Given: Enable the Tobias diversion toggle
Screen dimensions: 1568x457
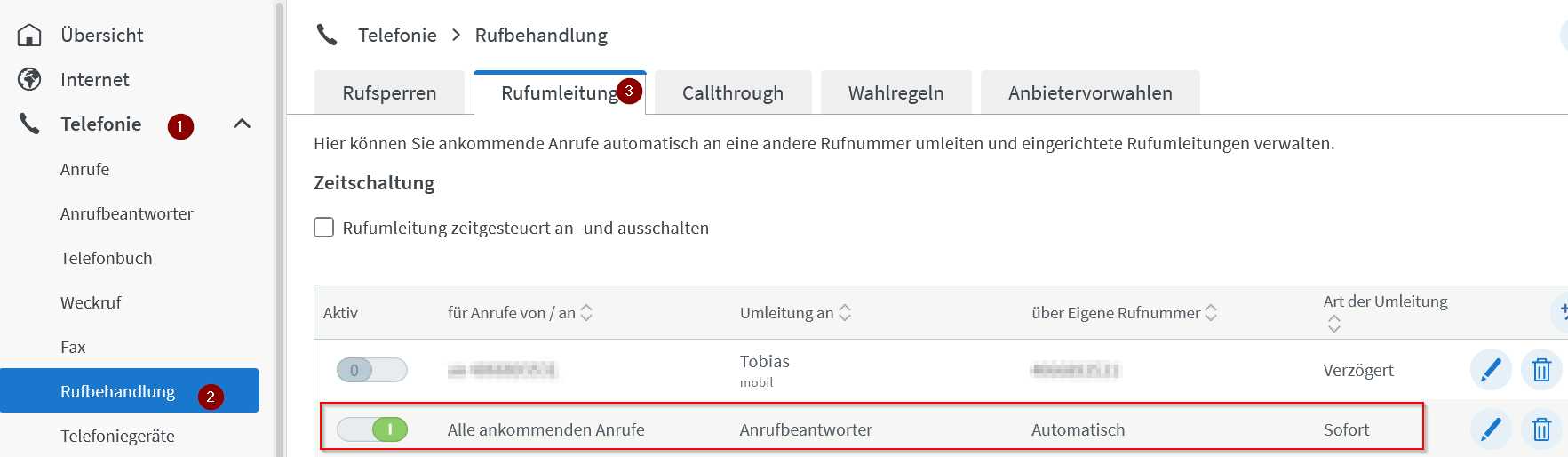Looking at the screenshot, I should (x=372, y=370).
